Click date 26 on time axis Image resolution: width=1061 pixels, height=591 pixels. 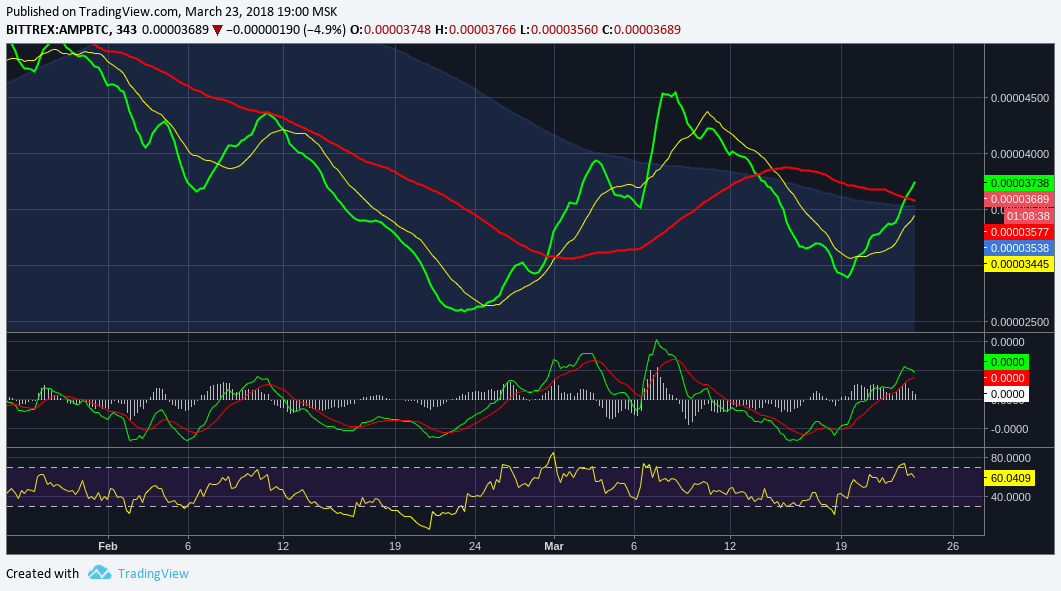pyautogui.click(x=953, y=546)
